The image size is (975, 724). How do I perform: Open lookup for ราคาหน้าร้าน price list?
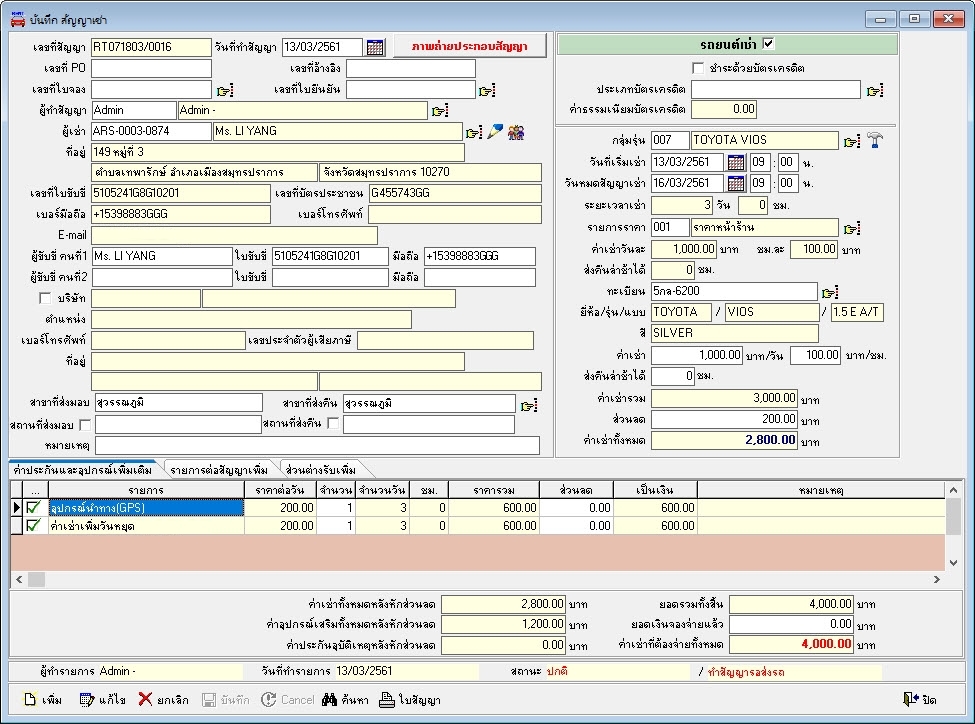click(x=852, y=228)
